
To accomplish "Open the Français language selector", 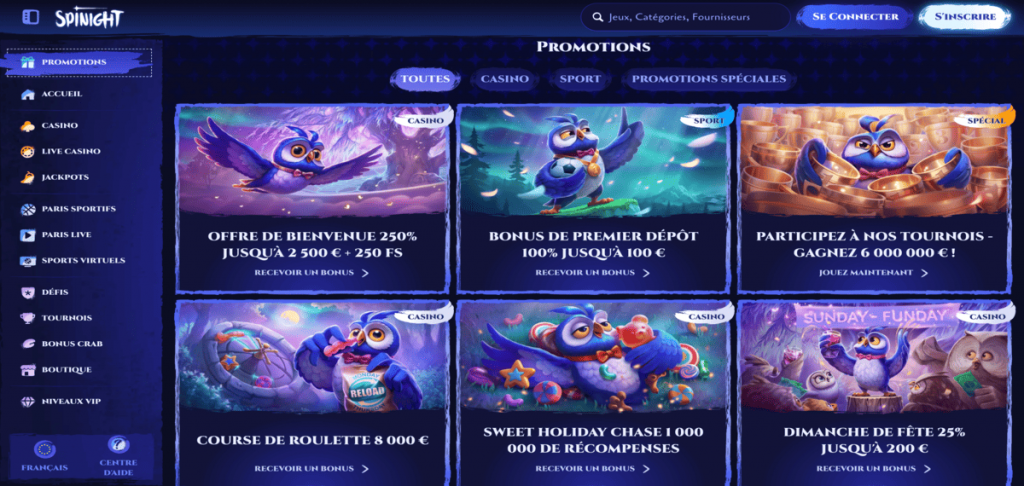I will pos(44,456).
